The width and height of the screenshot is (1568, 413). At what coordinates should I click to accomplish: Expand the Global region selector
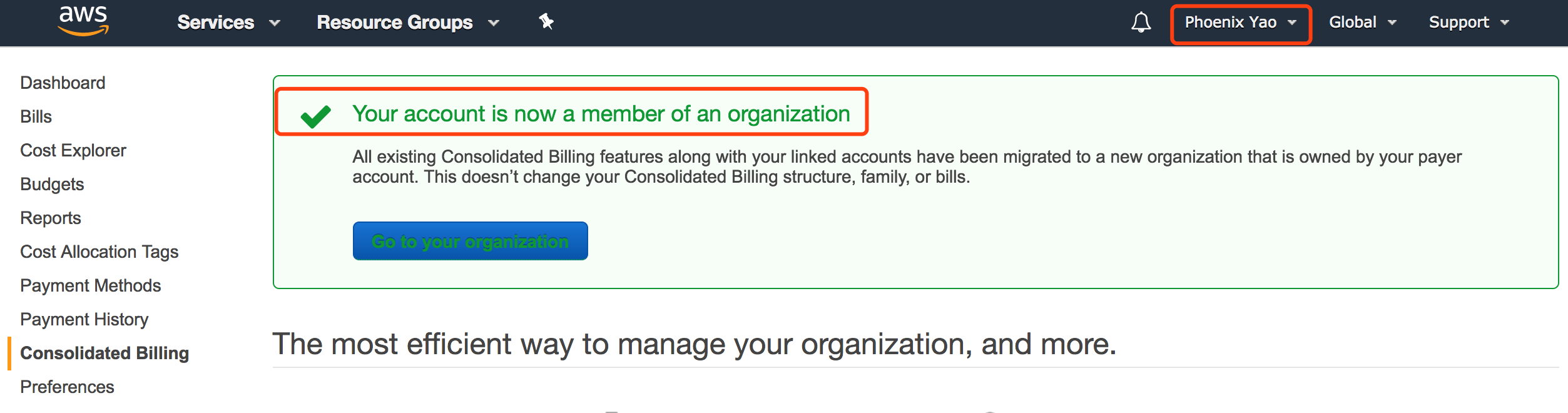1362,23
